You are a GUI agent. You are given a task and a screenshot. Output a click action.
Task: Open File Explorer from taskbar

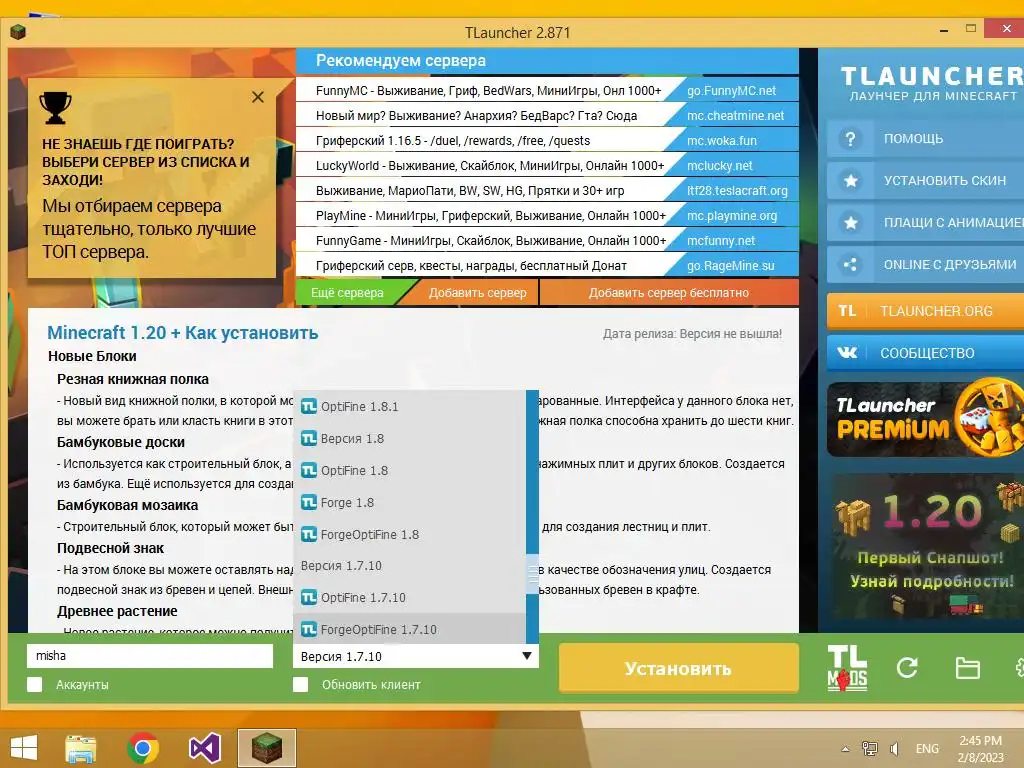(x=80, y=748)
